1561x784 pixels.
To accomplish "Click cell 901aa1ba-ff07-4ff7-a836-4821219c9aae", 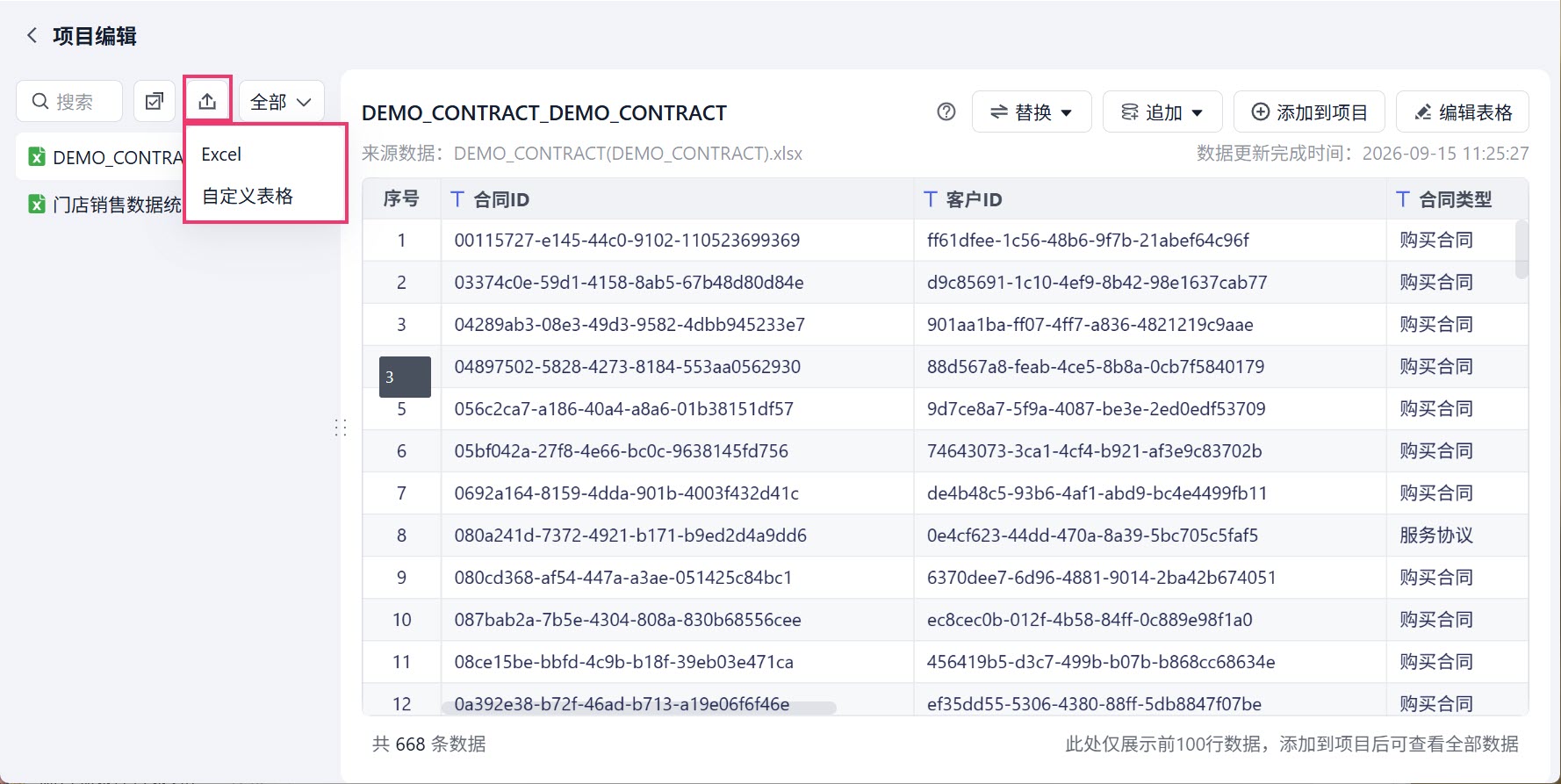I will point(1150,324).
